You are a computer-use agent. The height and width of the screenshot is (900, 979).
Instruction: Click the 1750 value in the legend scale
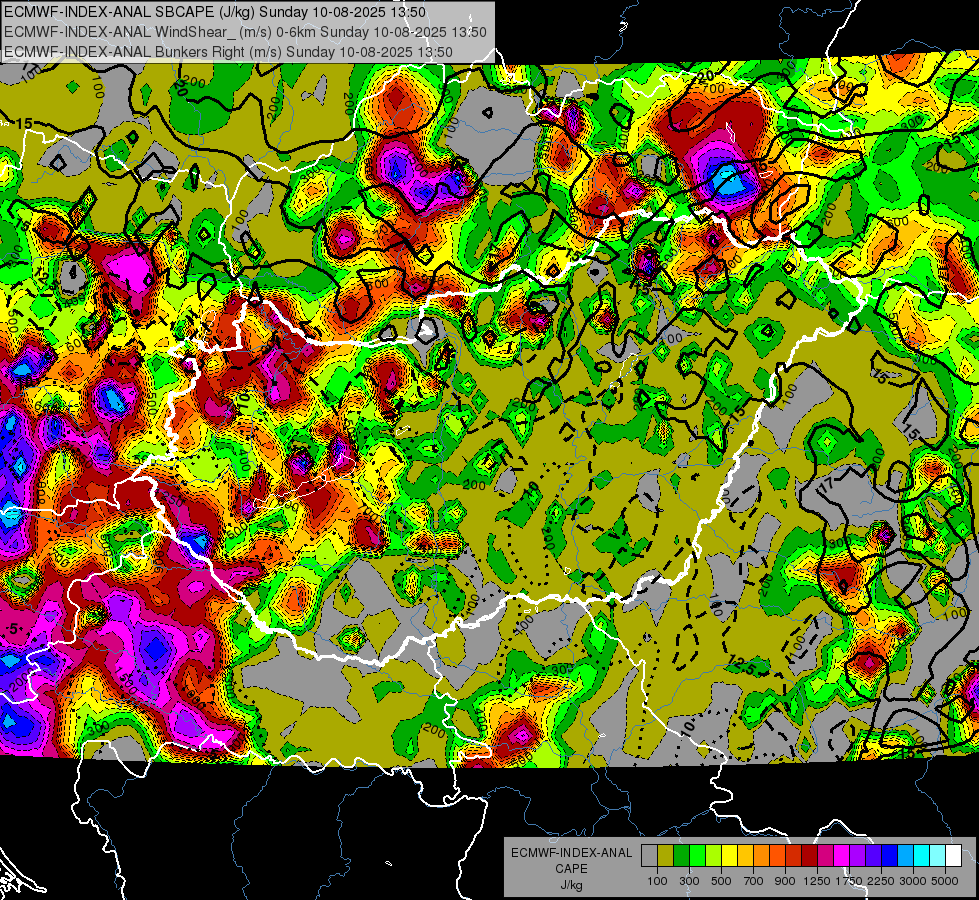point(849,881)
